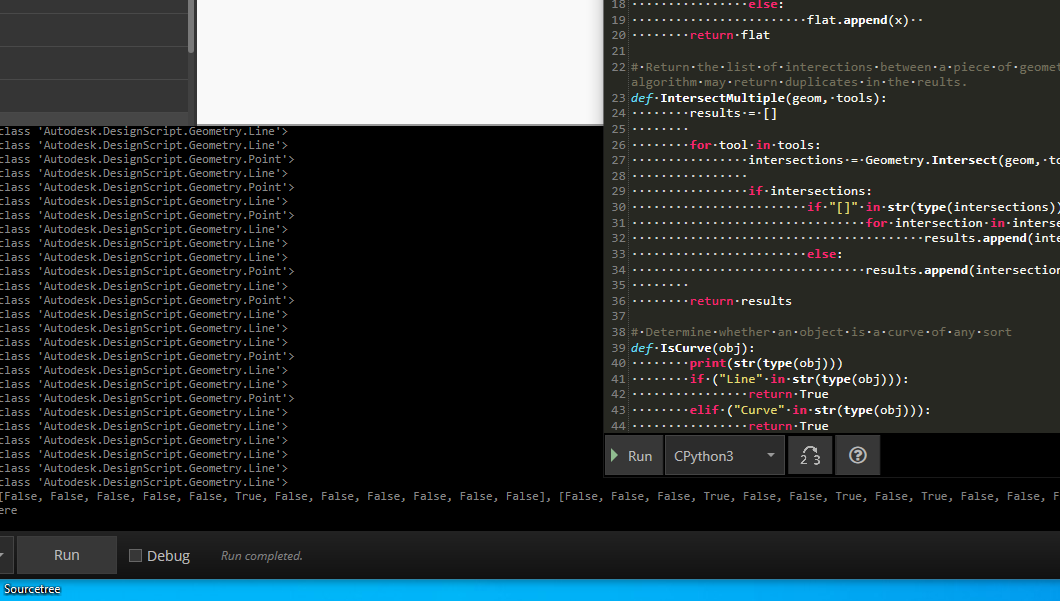The width and height of the screenshot is (1060, 601).
Task: Enable the Debug checkbox
Action: (x=135, y=555)
